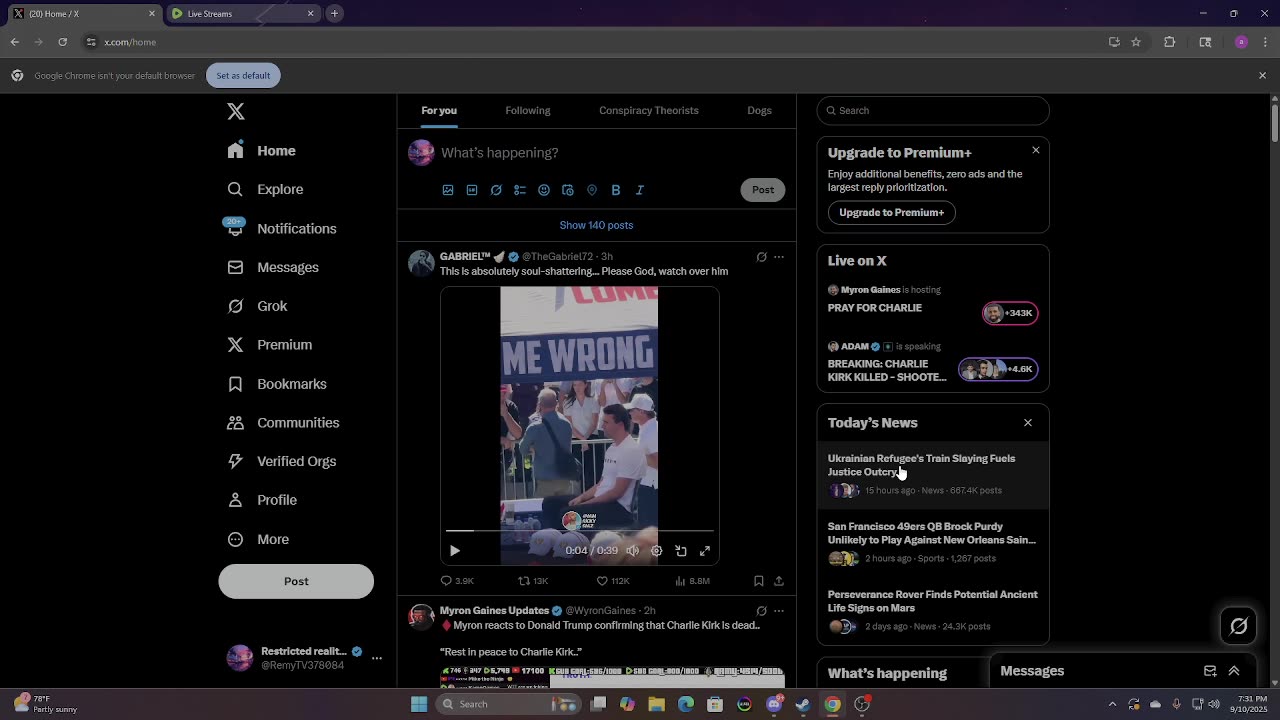Toggle picture-in-picture for the video
Viewport: 1280px width, 720px height.
coord(681,551)
